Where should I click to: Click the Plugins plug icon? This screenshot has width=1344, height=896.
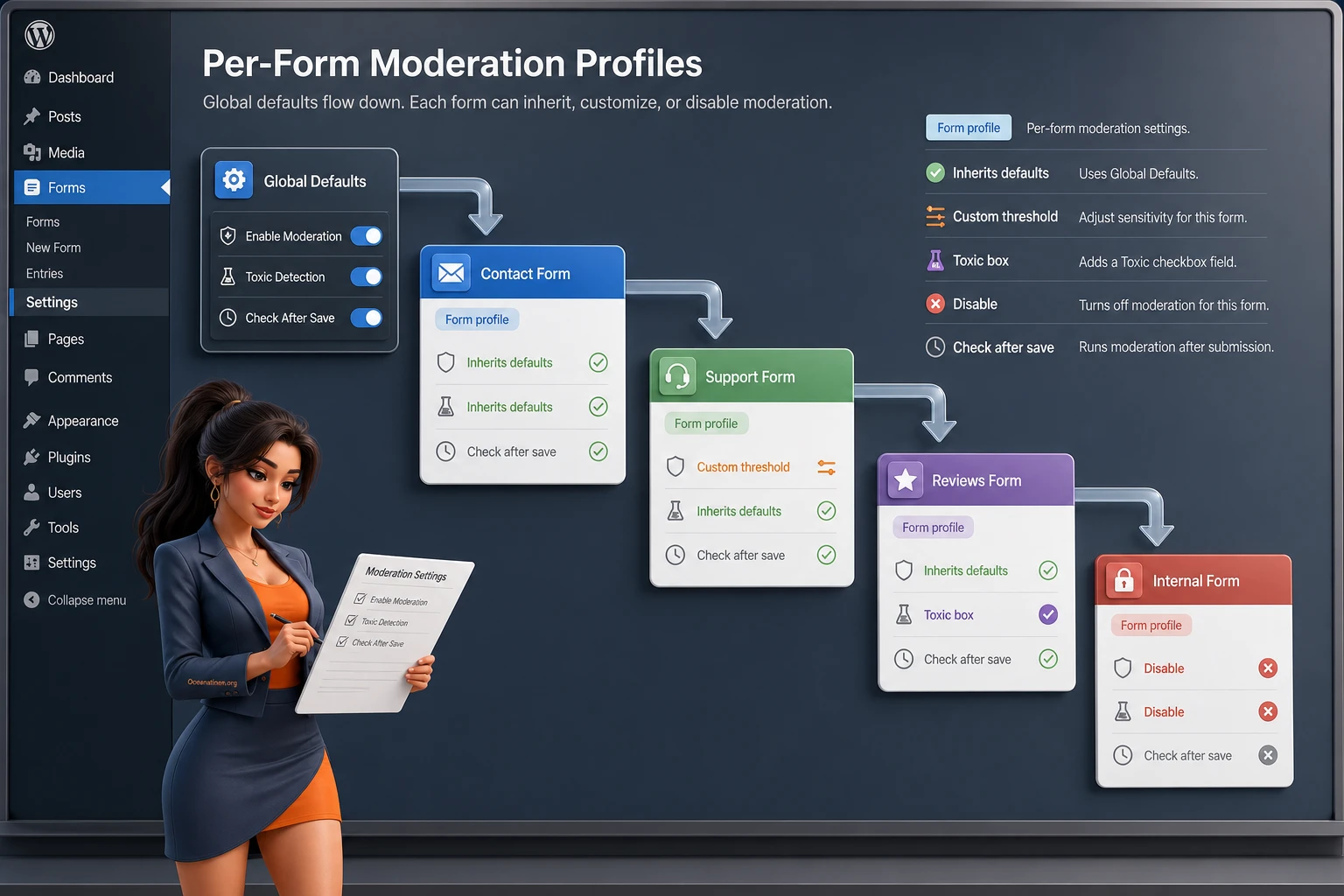31,457
